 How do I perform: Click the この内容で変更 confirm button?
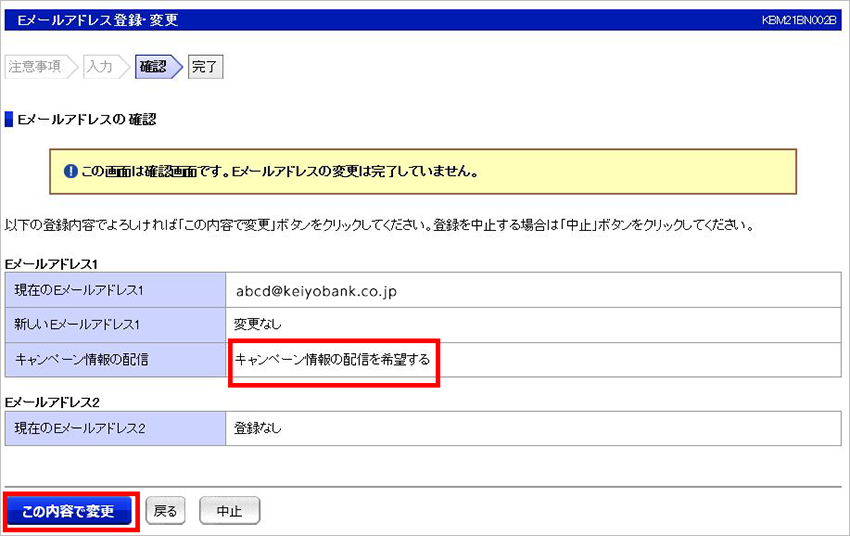pos(69,511)
